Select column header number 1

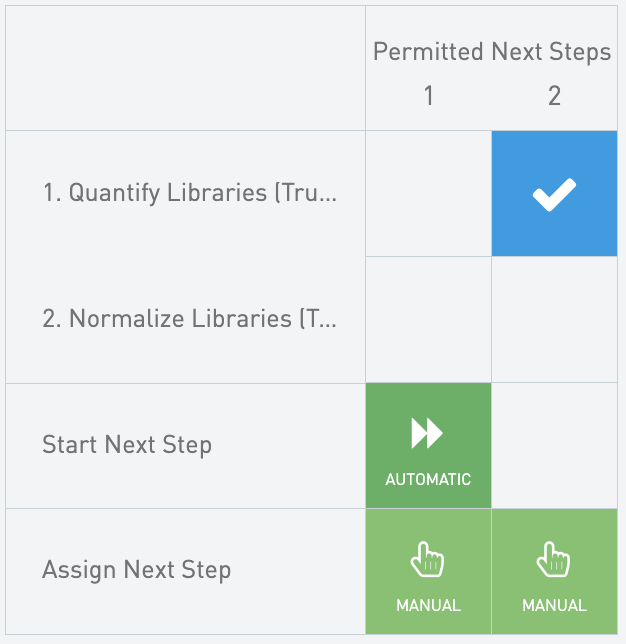(428, 96)
